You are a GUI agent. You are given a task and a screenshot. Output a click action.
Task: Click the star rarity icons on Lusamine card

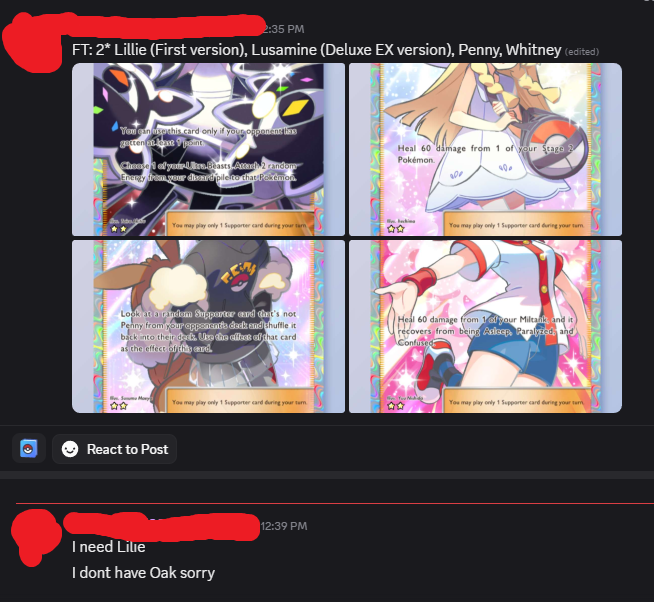118,229
